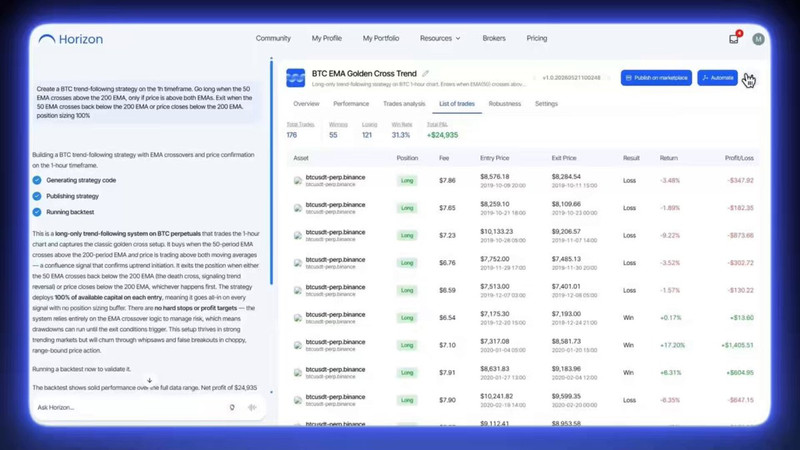Click the Publishing strategy checkmark
This screenshot has width=800, height=450.
coord(37,196)
